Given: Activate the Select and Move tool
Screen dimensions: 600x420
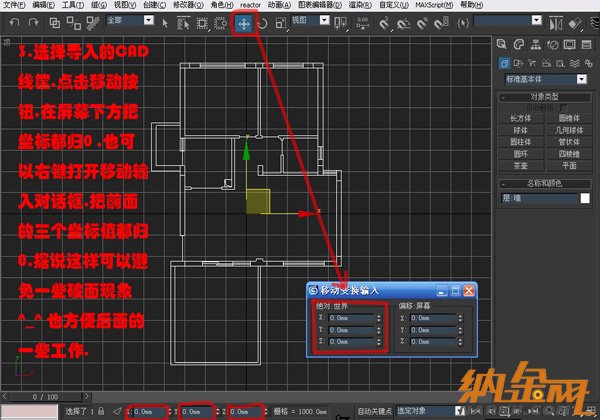Looking at the screenshot, I should click(x=244, y=24).
